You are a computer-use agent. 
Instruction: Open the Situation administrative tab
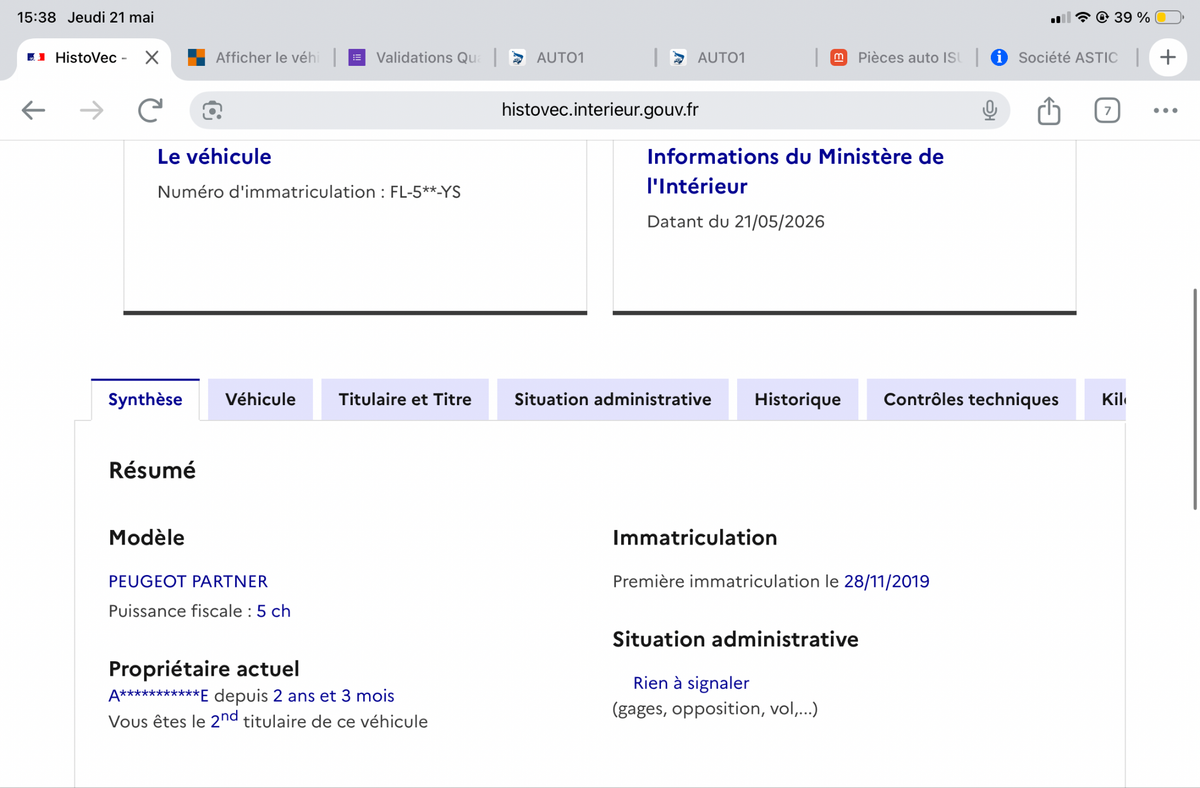(613, 399)
